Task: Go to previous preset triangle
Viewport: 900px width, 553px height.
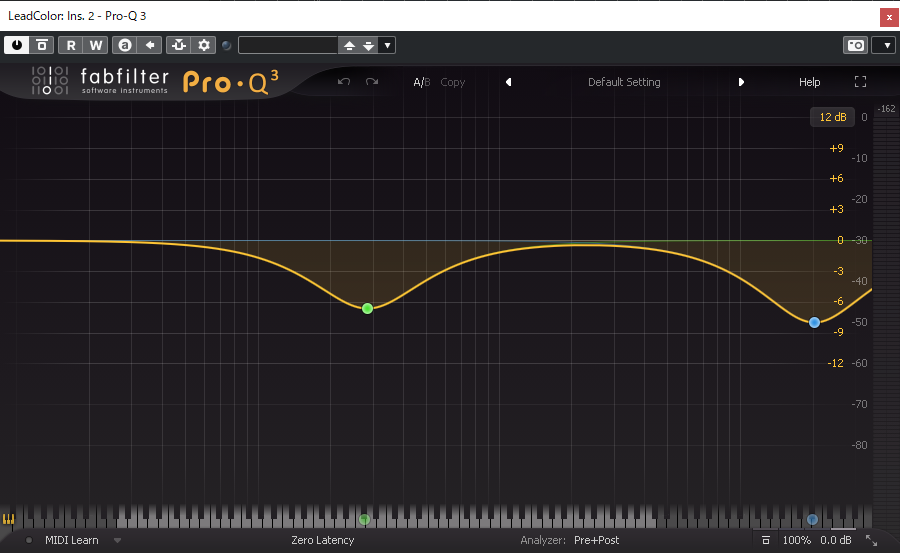Action: click(x=508, y=82)
